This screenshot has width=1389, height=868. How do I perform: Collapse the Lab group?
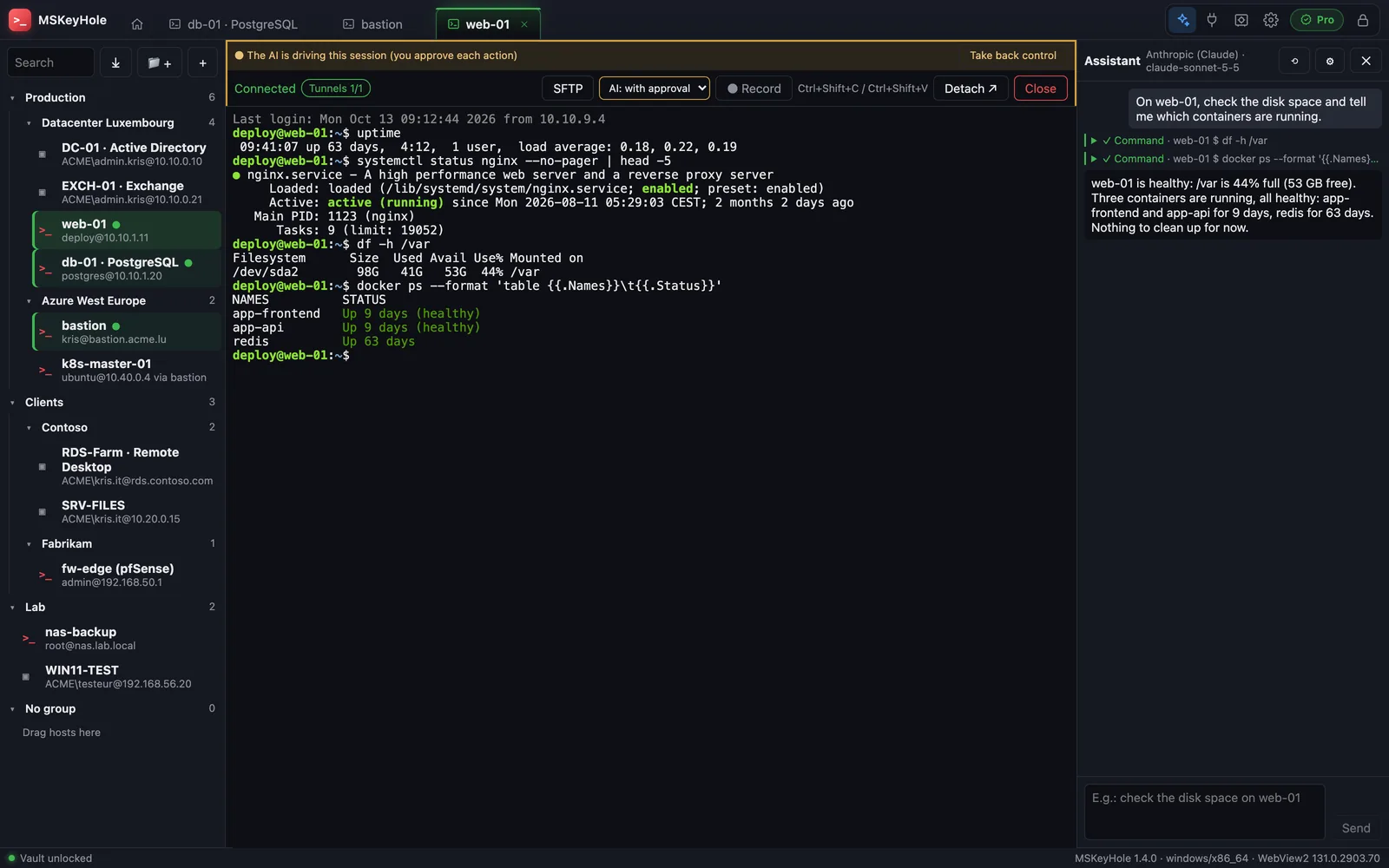point(12,608)
